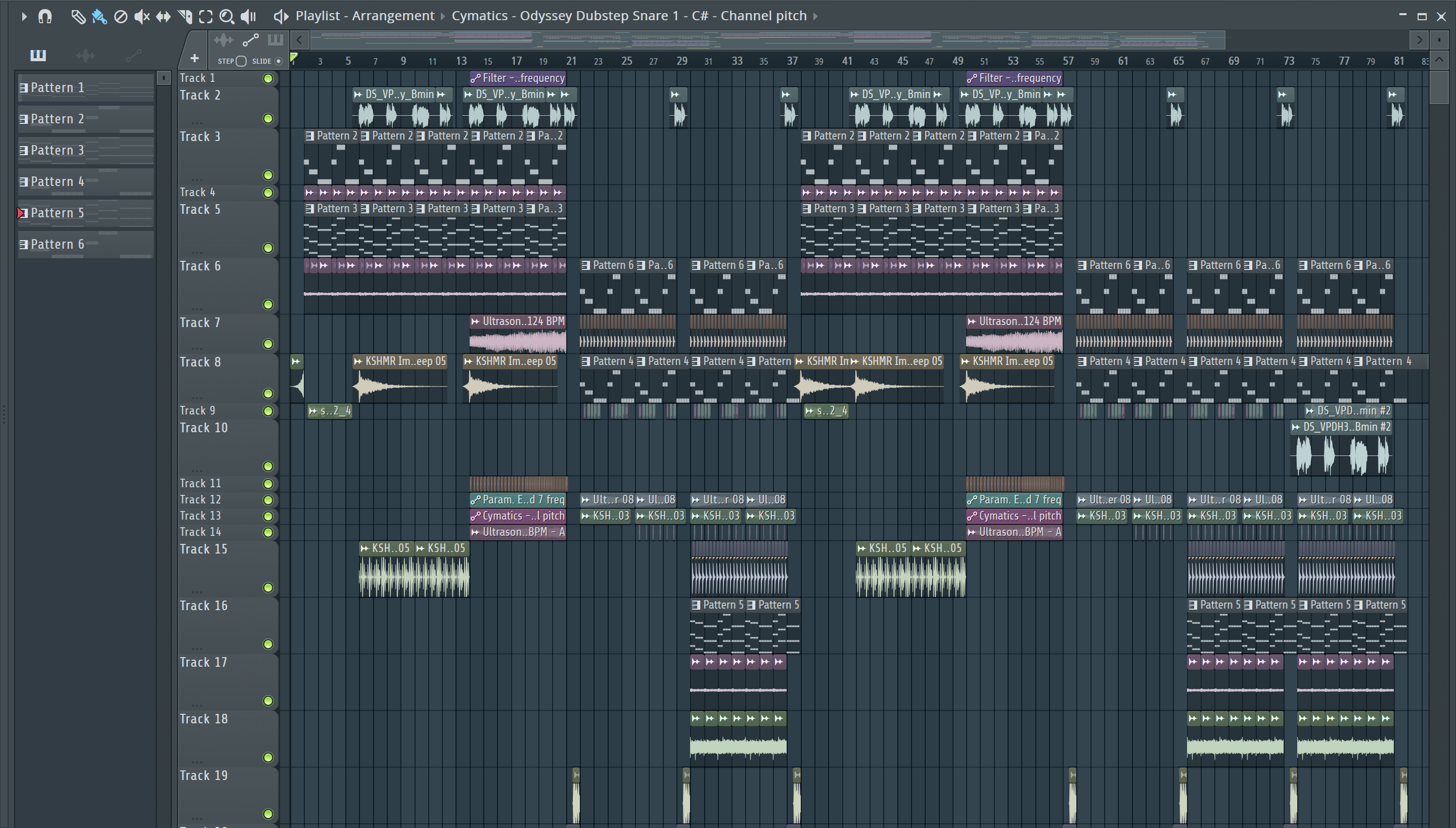Image resolution: width=1456 pixels, height=828 pixels.
Task: Click bar 57 on timeline ruler
Action: pyautogui.click(x=1068, y=61)
